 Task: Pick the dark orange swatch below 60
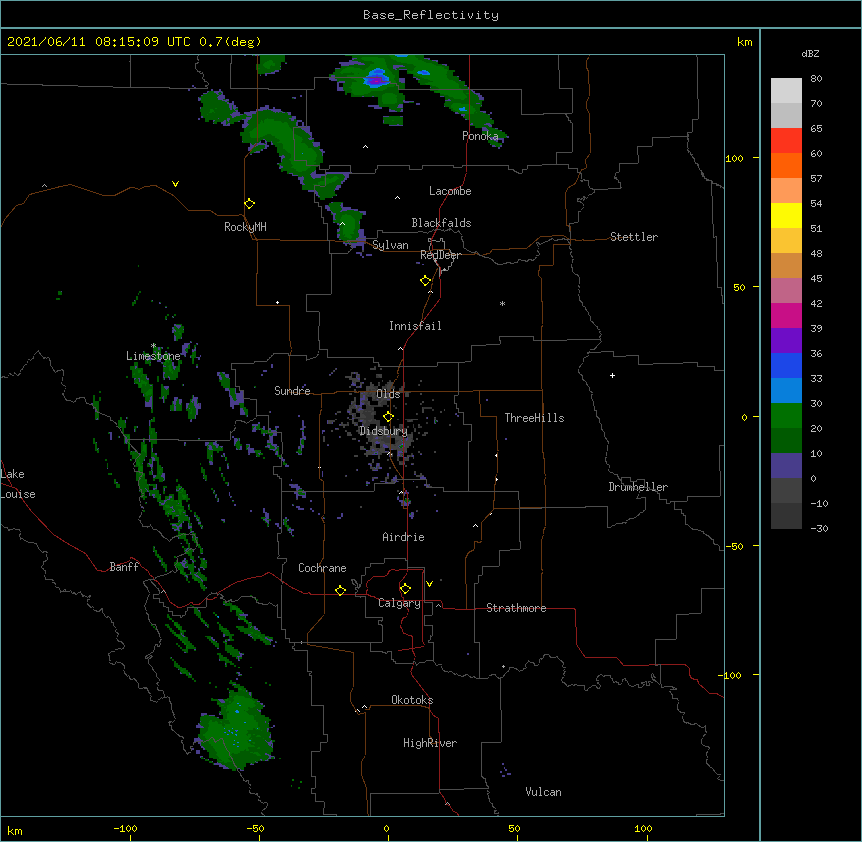point(786,165)
